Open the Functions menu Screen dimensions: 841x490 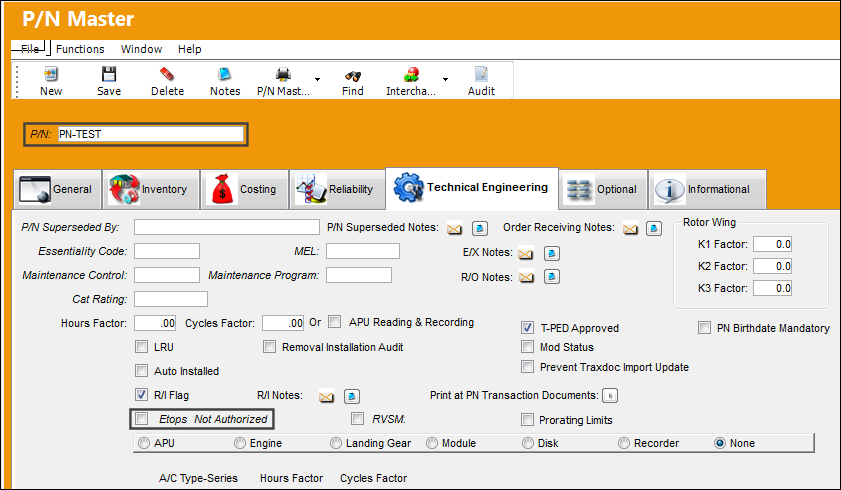click(x=80, y=49)
